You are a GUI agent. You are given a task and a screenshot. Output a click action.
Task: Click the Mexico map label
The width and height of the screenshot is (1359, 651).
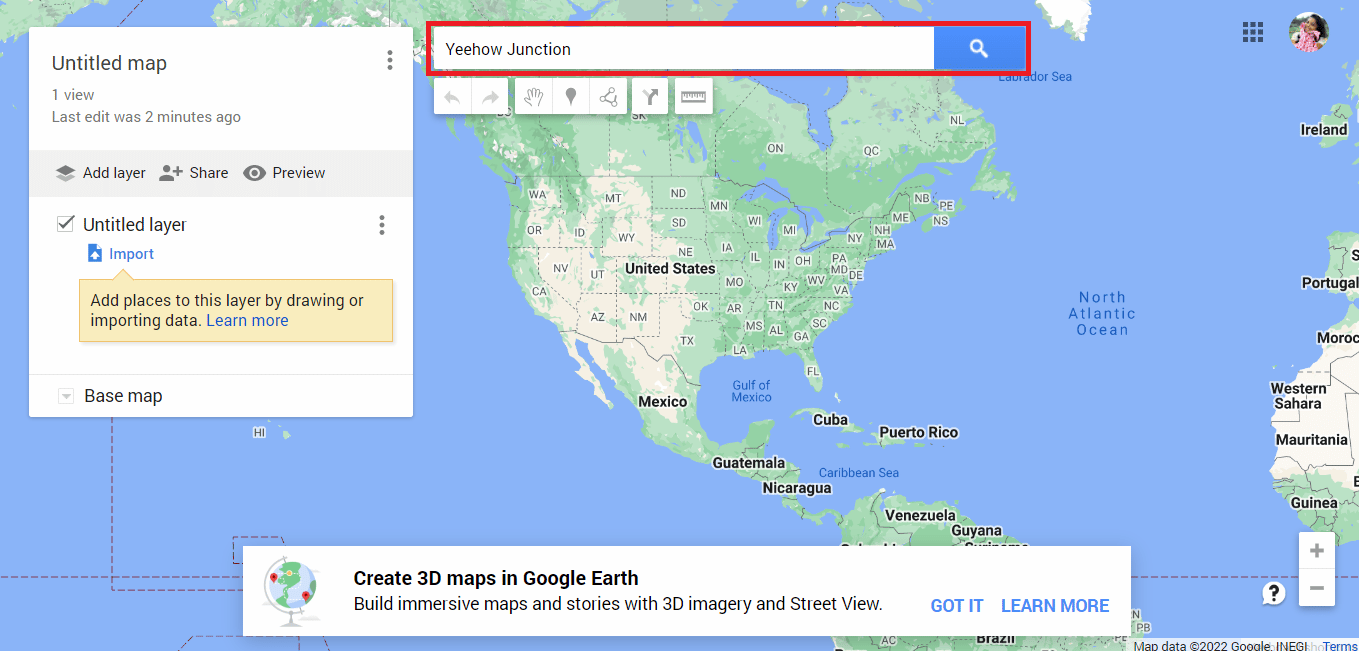tap(663, 402)
